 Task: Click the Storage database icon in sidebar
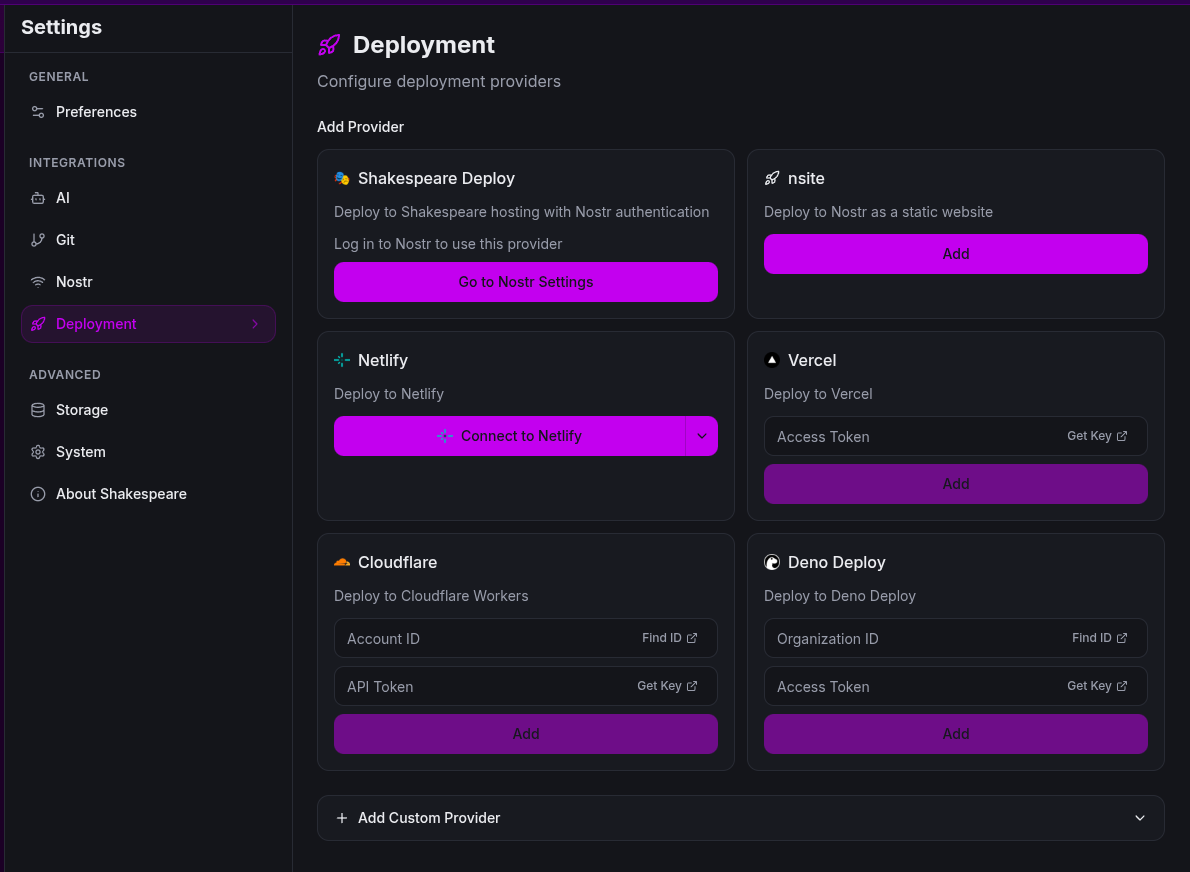pos(38,410)
